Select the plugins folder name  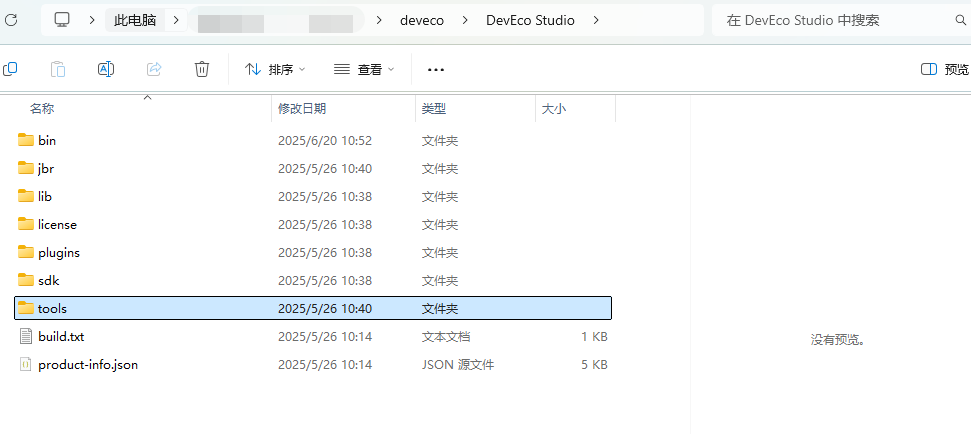point(59,253)
